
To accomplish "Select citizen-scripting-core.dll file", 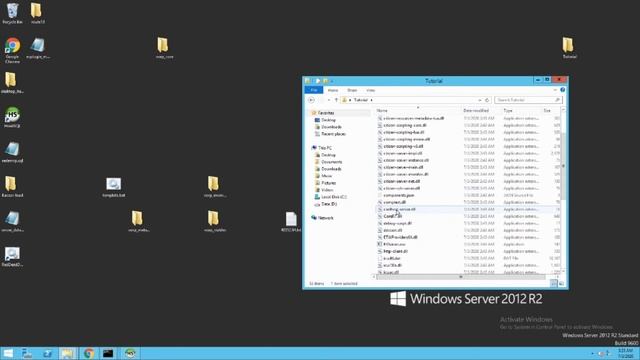I will [405, 125].
